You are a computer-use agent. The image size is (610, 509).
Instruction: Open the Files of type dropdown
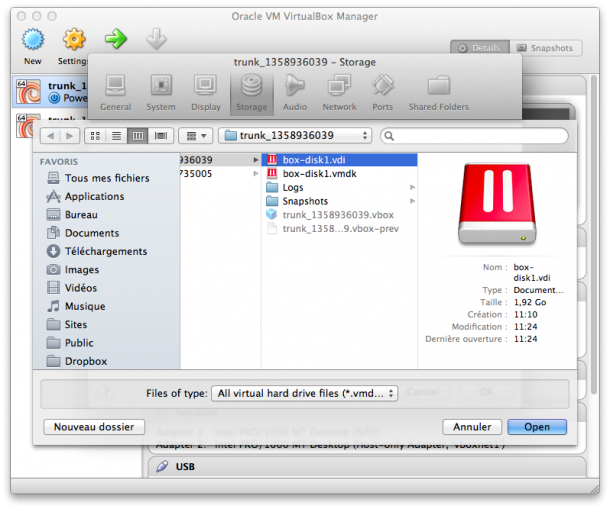(x=304, y=393)
